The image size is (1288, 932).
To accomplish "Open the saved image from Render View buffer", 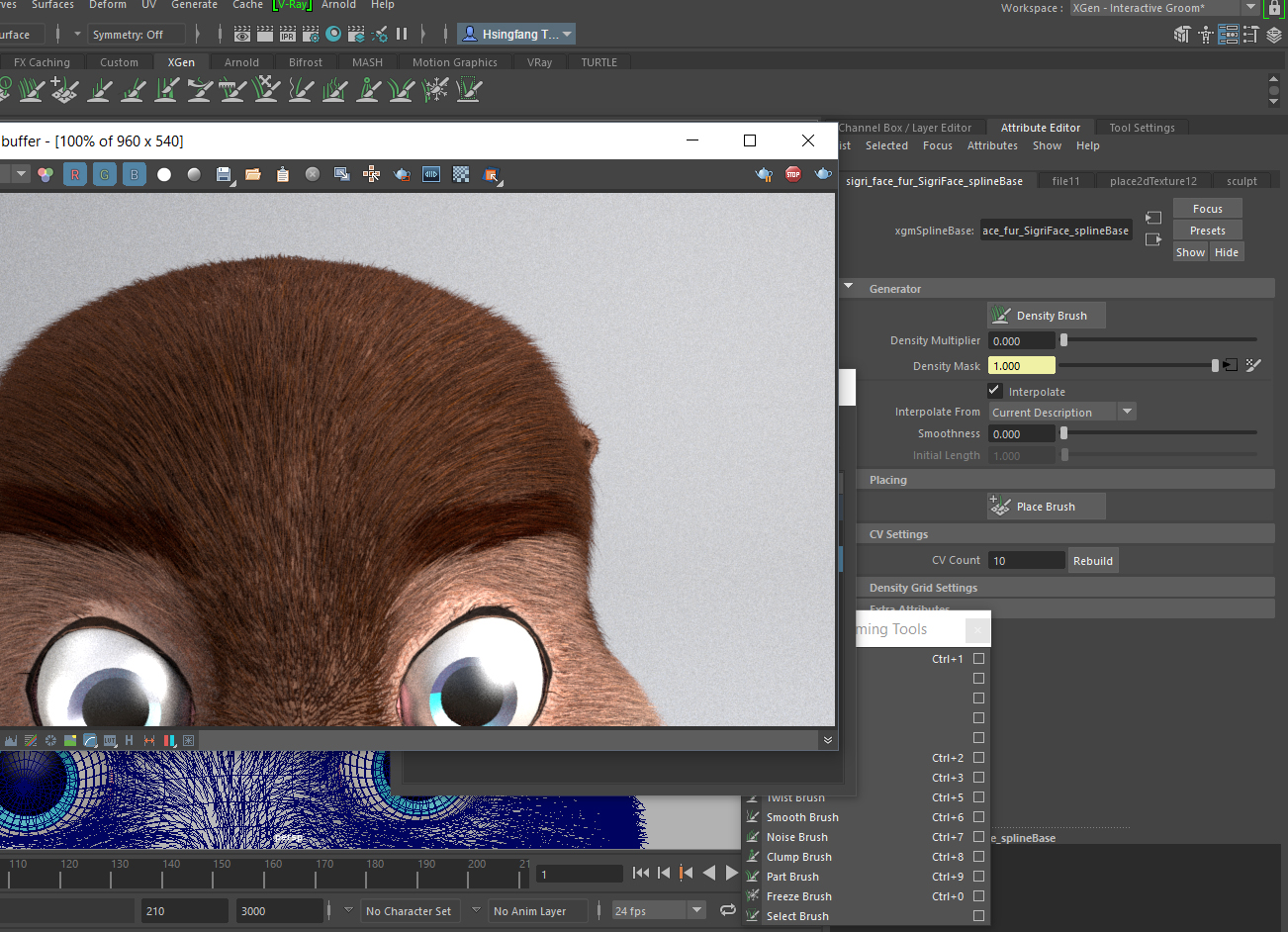I will click(x=251, y=174).
